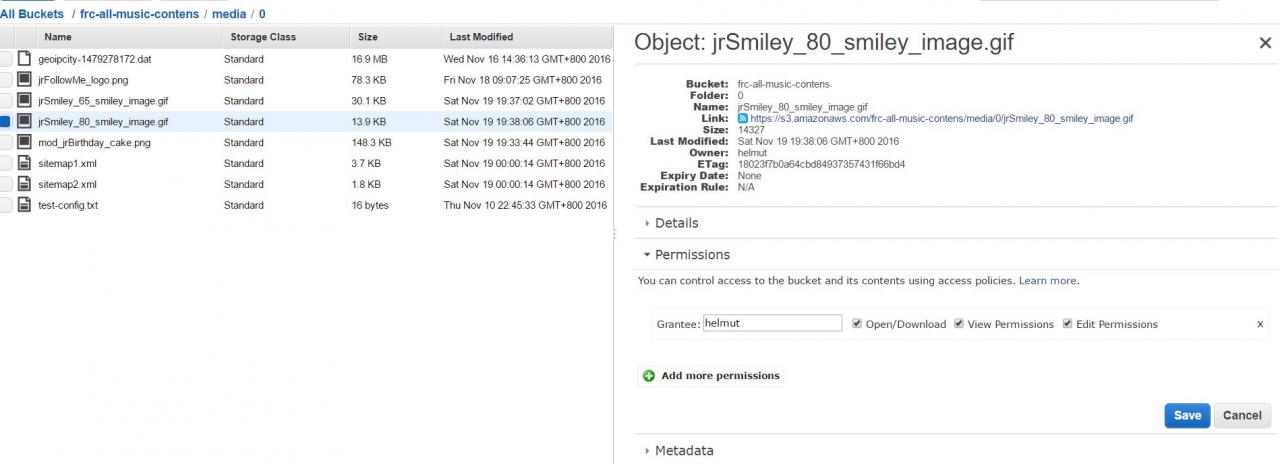Click the test-config.txt document icon
1280x464 pixels.
[x=25, y=205]
